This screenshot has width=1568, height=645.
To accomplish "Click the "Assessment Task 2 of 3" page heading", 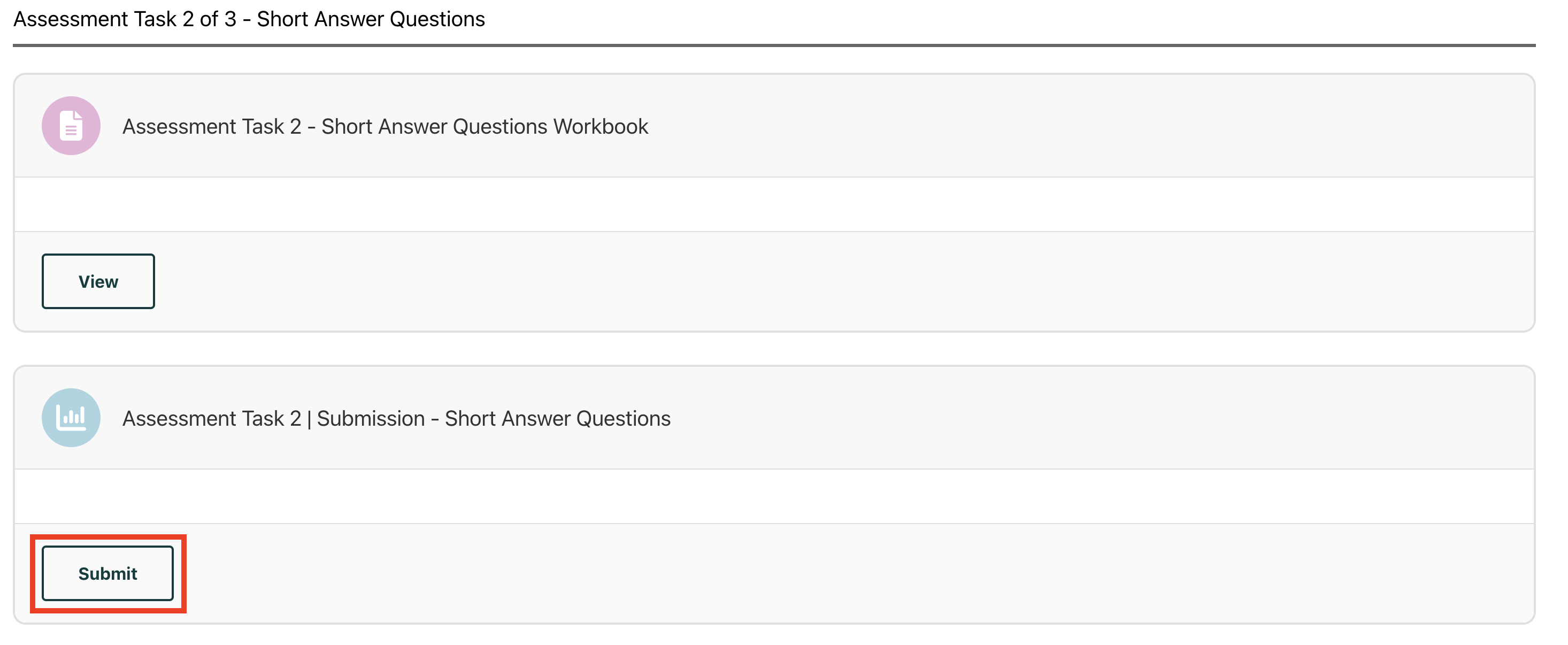I will pos(125,19).
